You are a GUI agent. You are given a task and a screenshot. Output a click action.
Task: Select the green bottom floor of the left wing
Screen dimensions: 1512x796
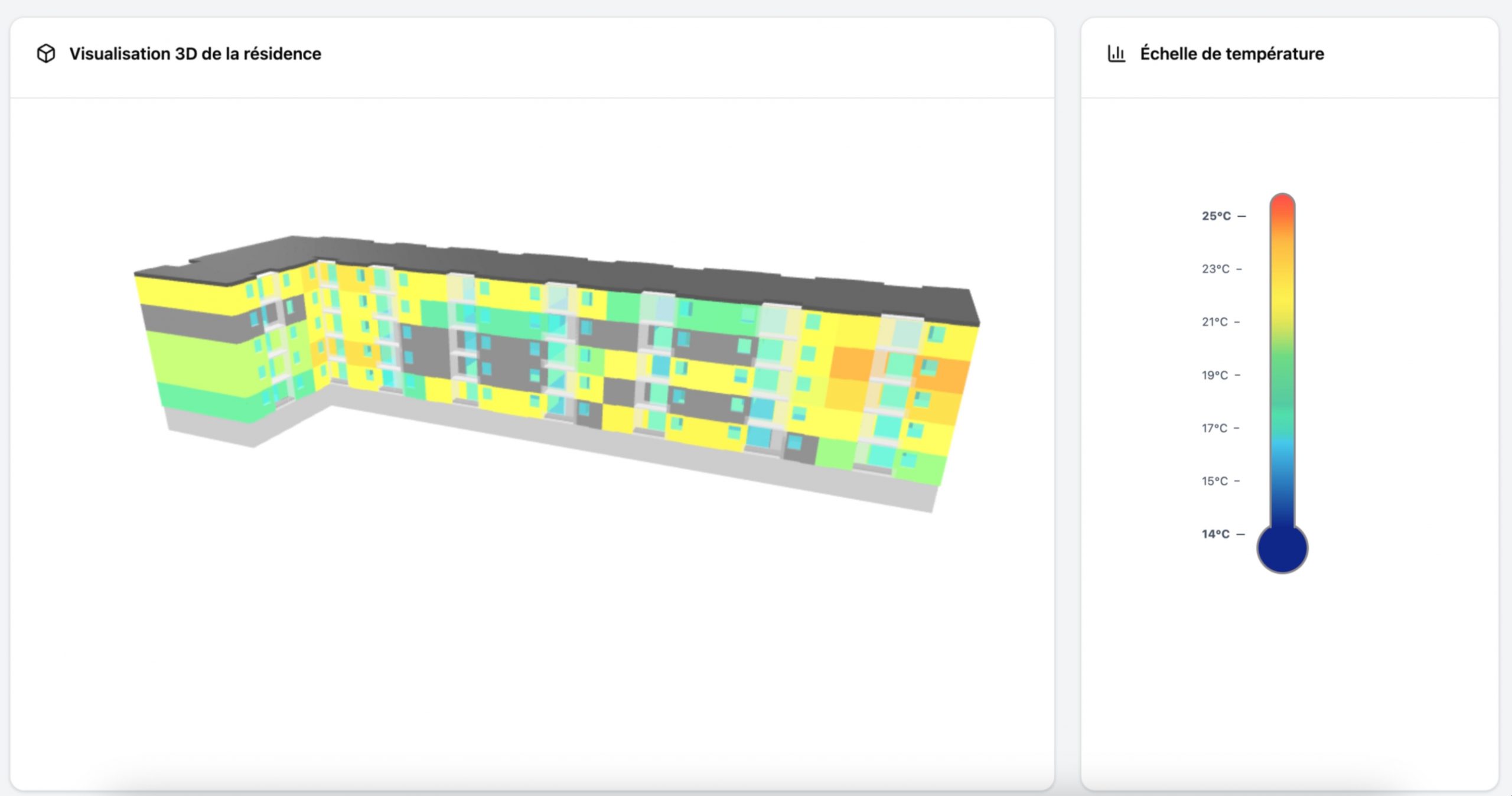207,402
